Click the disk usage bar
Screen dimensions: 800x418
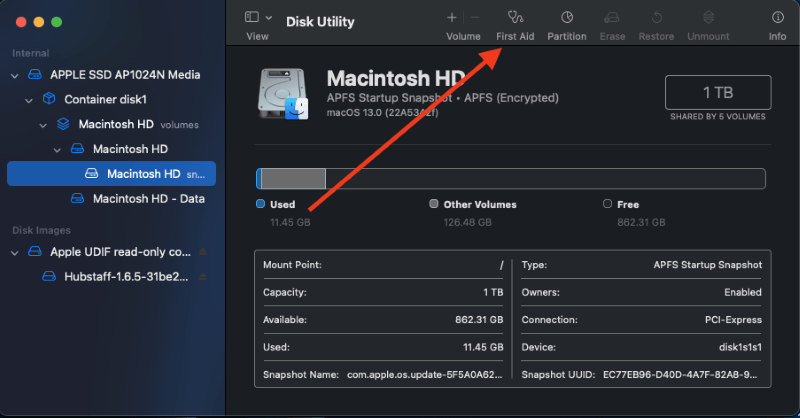point(510,179)
